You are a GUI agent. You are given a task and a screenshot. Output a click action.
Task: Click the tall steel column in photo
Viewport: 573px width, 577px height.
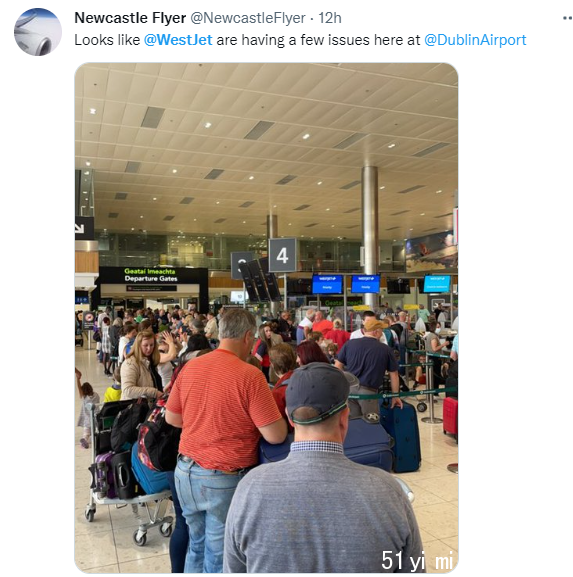coord(369,237)
